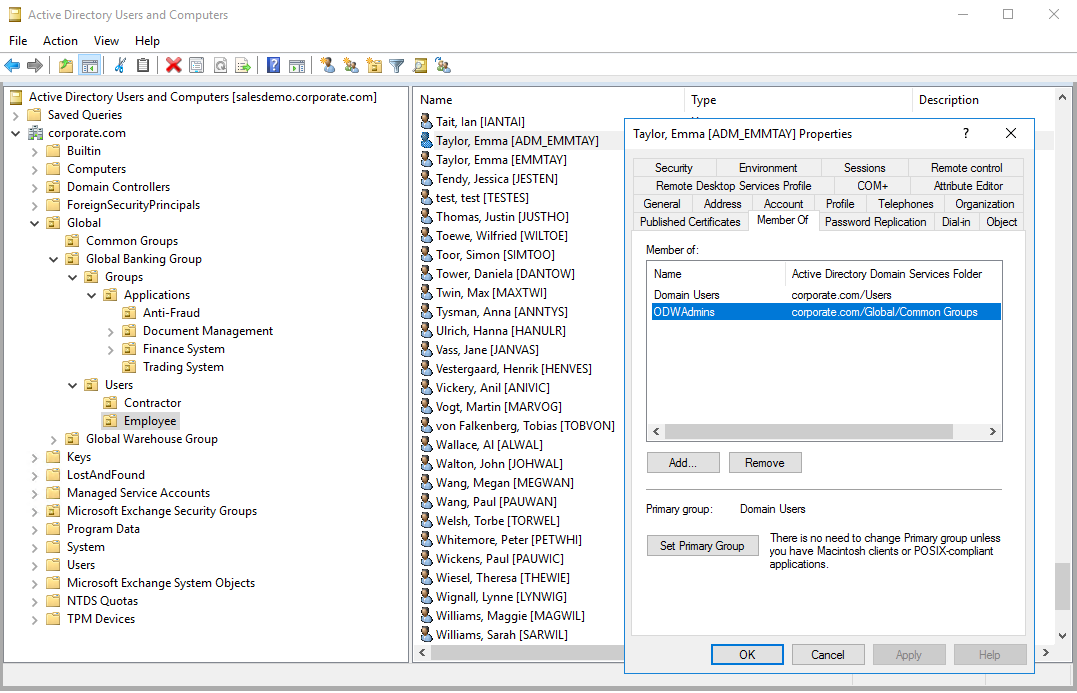
Task: Open the Password Replication tab
Action: pos(876,222)
